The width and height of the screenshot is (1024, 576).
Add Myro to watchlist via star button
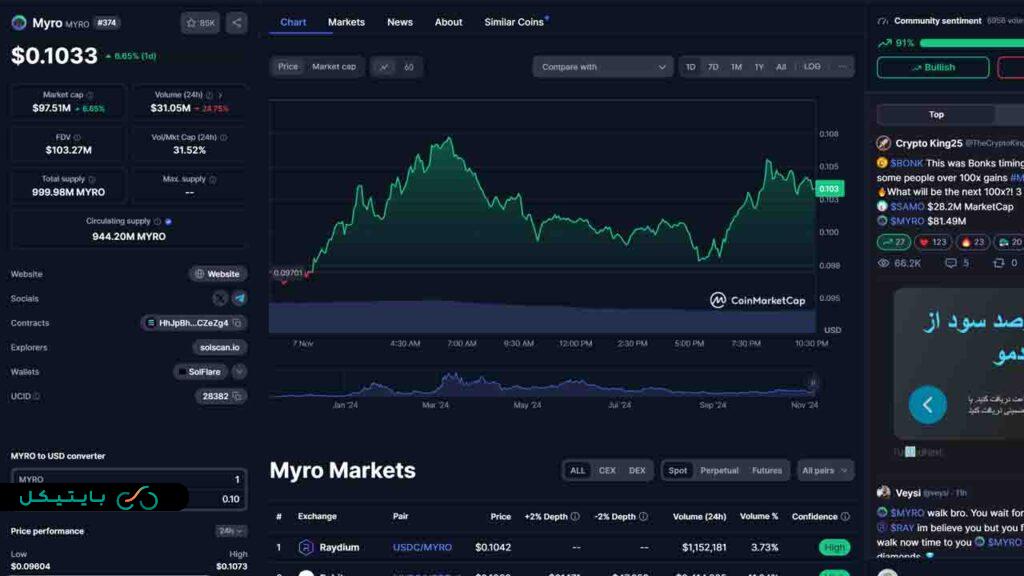tap(200, 22)
